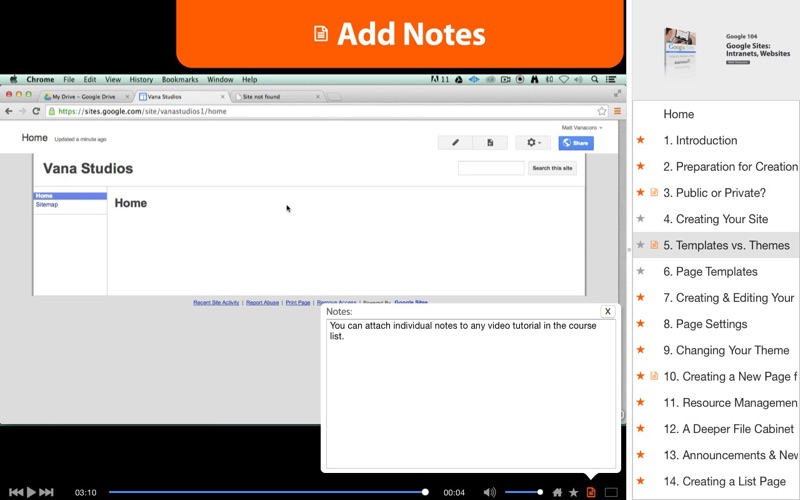Screen dimensions: 800x500
Task: Open lesson 1. Introduction
Action: coord(700,140)
